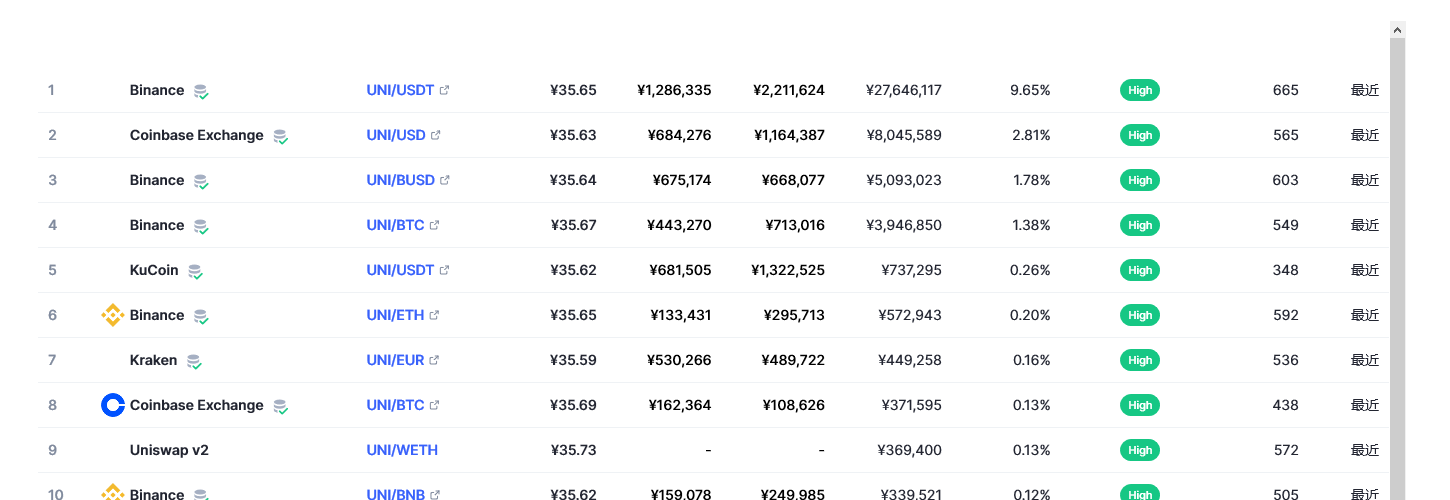Viewport: 1450px width, 500px height.
Task: Click the external link icon next to UNI/ETH
Action: point(435,315)
